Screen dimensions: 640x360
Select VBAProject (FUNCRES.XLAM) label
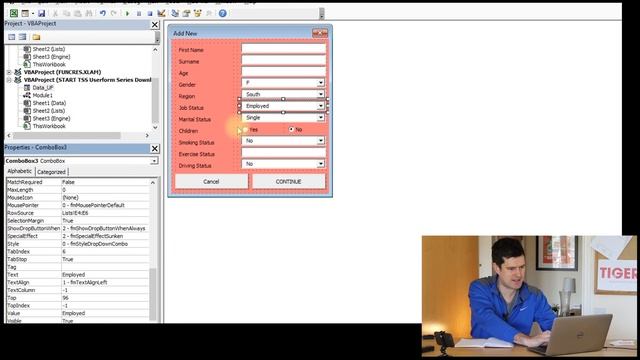tap(62, 72)
